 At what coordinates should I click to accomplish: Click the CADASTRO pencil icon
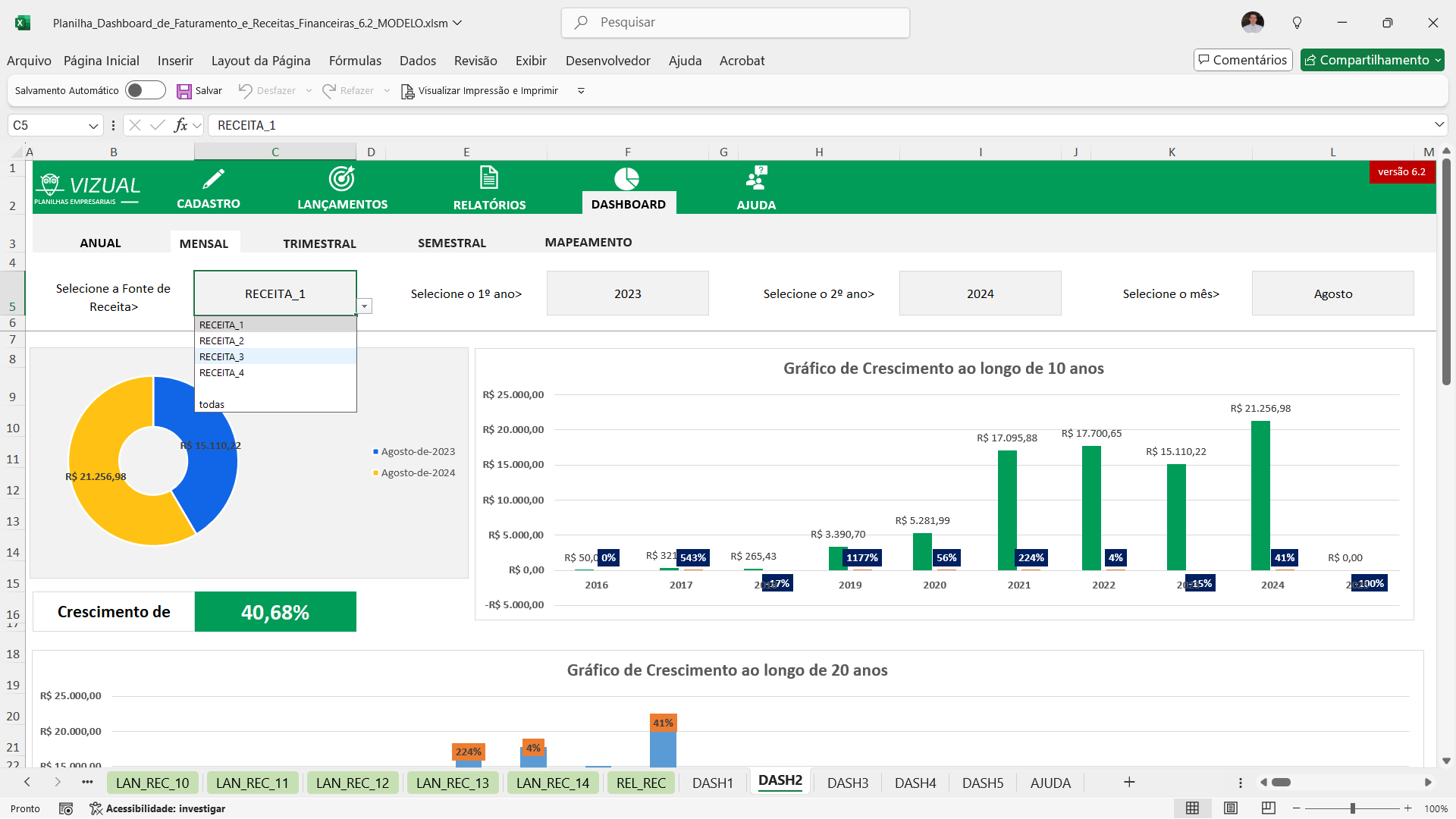(213, 179)
